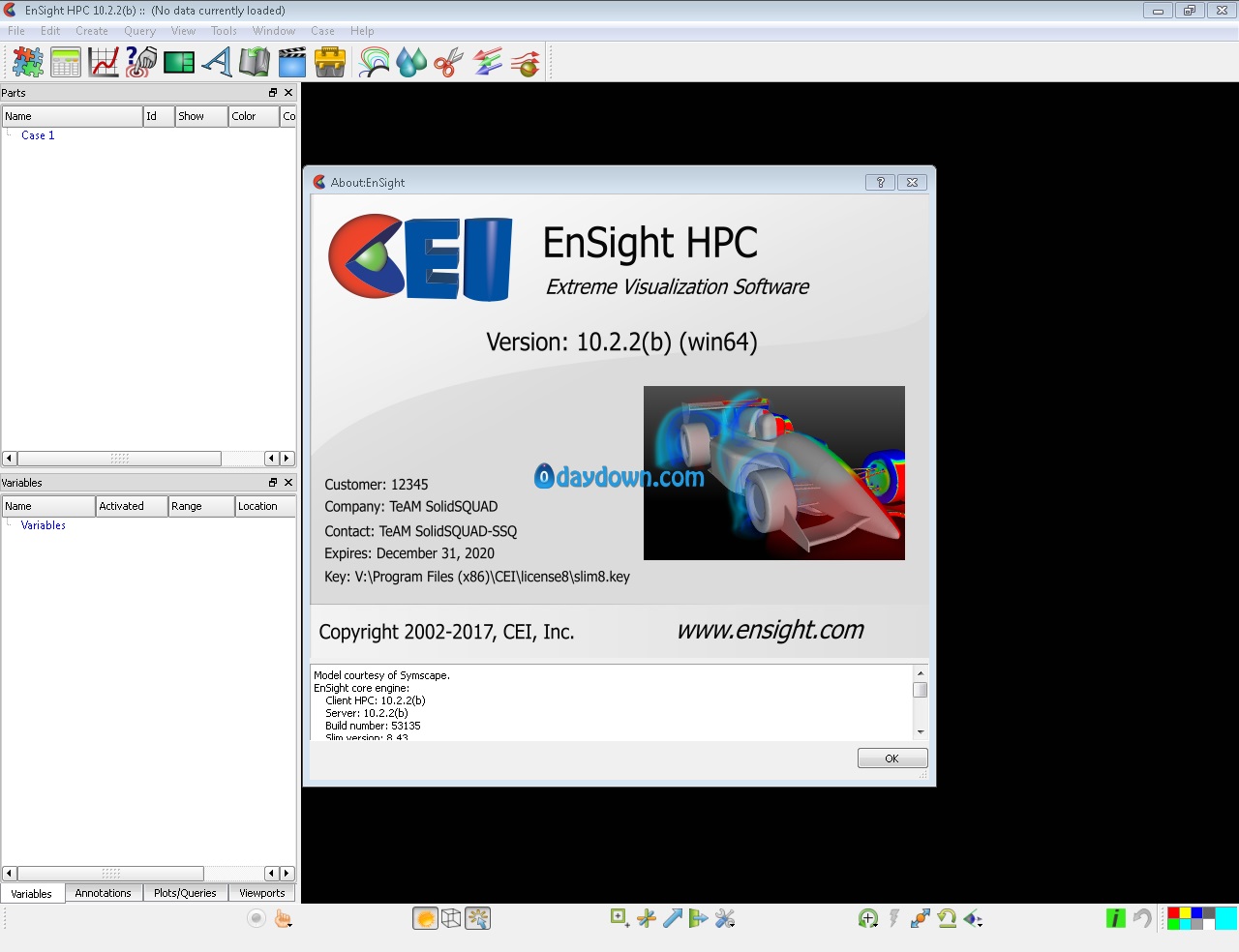Image resolution: width=1239 pixels, height=952 pixels.
Task: Open the text Annotations 'A' icon
Action: 217,62
